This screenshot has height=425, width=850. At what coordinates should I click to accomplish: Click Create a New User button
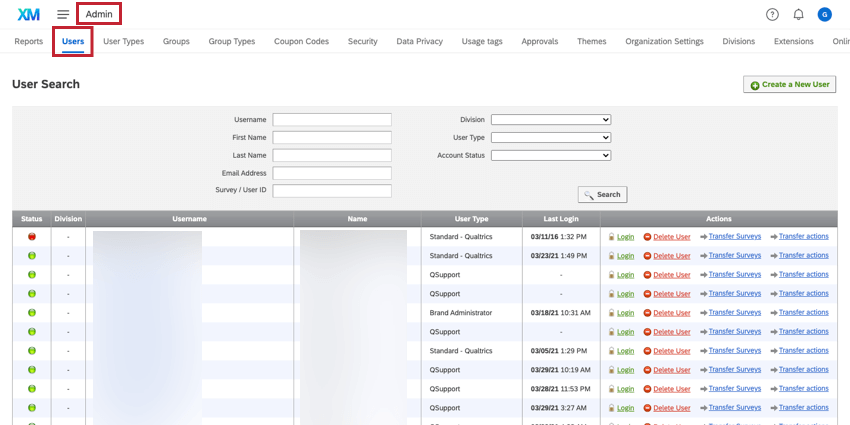[x=790, y=85]
